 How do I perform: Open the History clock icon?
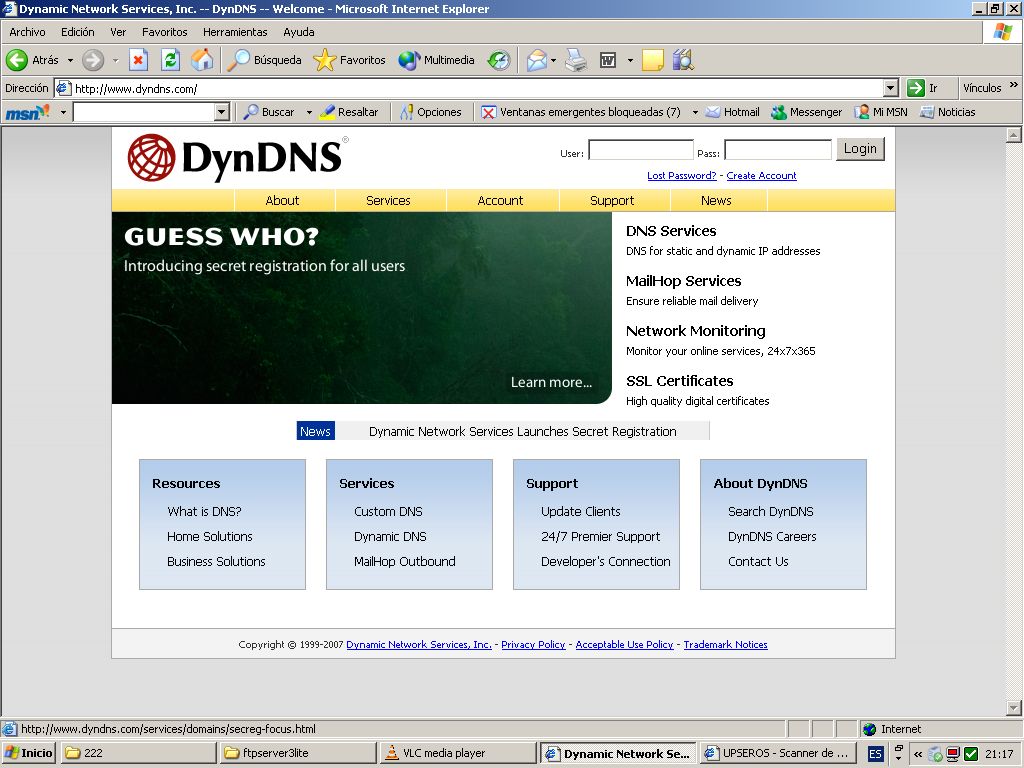point(499,60)
